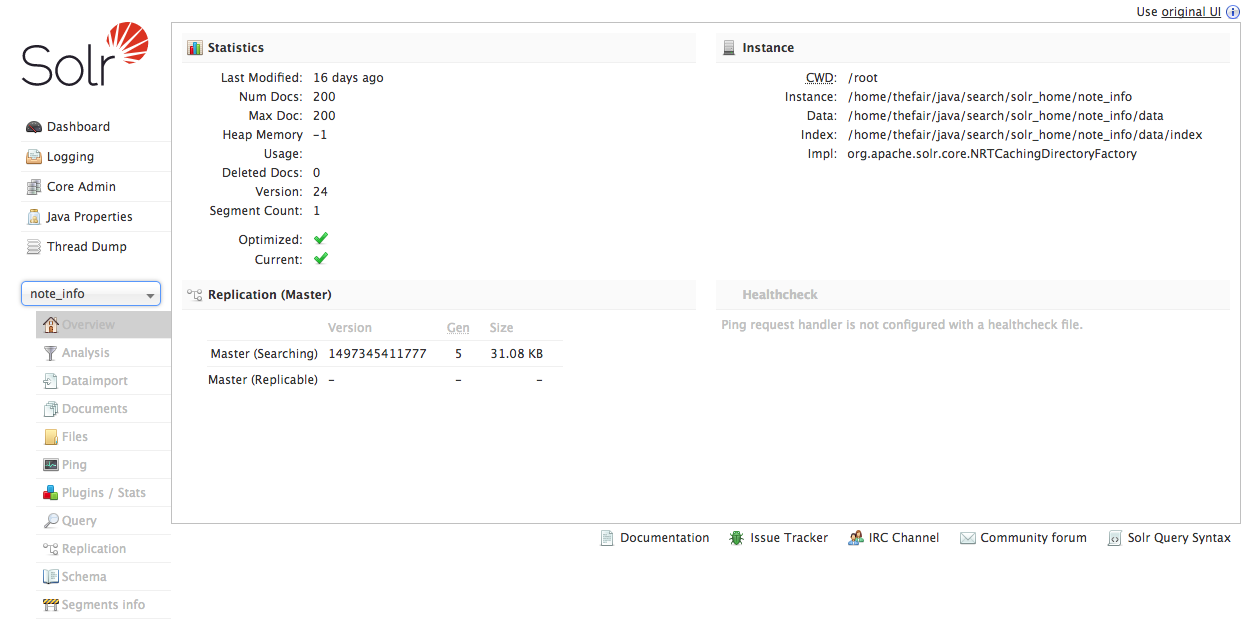Click the '31.08 KB' size value

[516, 354]
